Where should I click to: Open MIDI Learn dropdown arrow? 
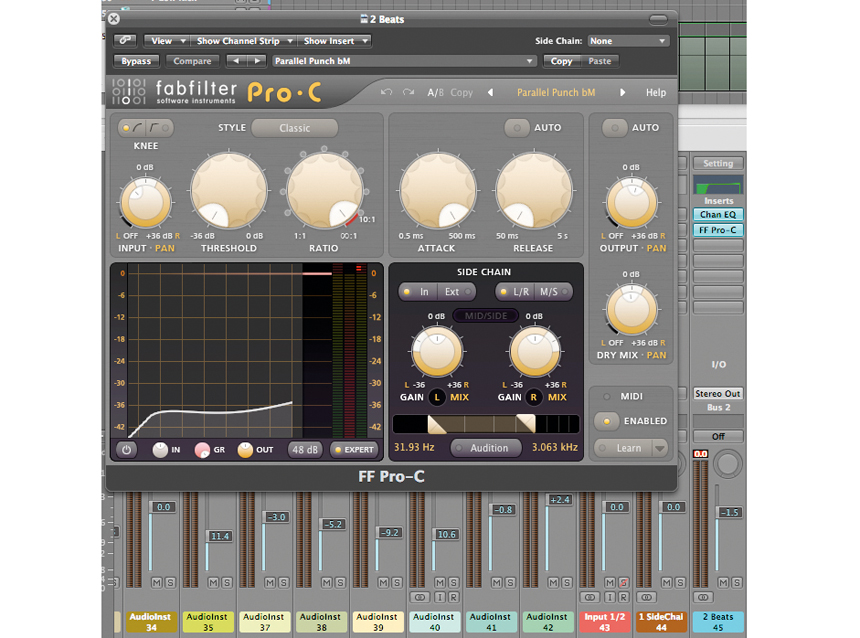click(x=659, y=448)
